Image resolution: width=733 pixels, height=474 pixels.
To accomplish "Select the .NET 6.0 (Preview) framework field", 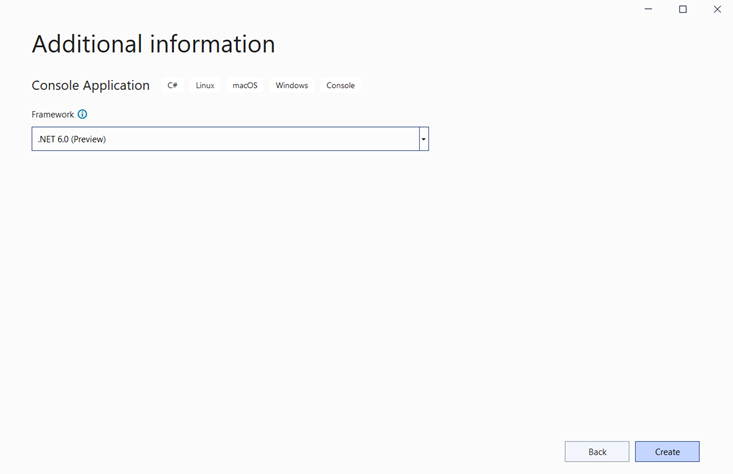I will 230,139.
